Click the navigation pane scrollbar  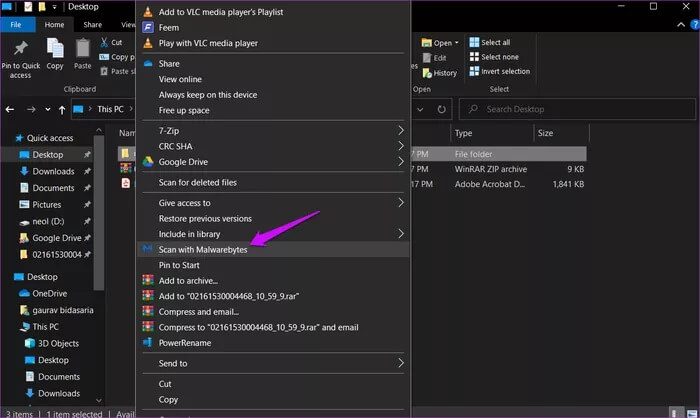99,212
